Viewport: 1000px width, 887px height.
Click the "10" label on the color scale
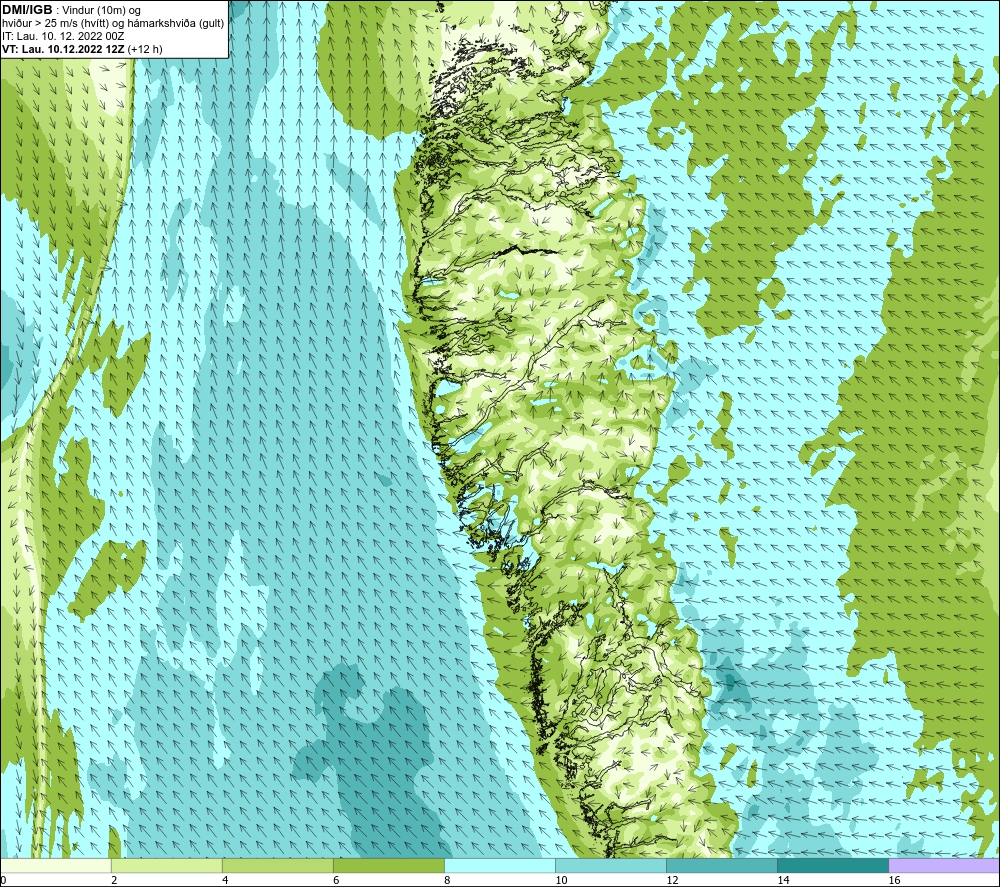pyautogui.click(x=561, y=881)
